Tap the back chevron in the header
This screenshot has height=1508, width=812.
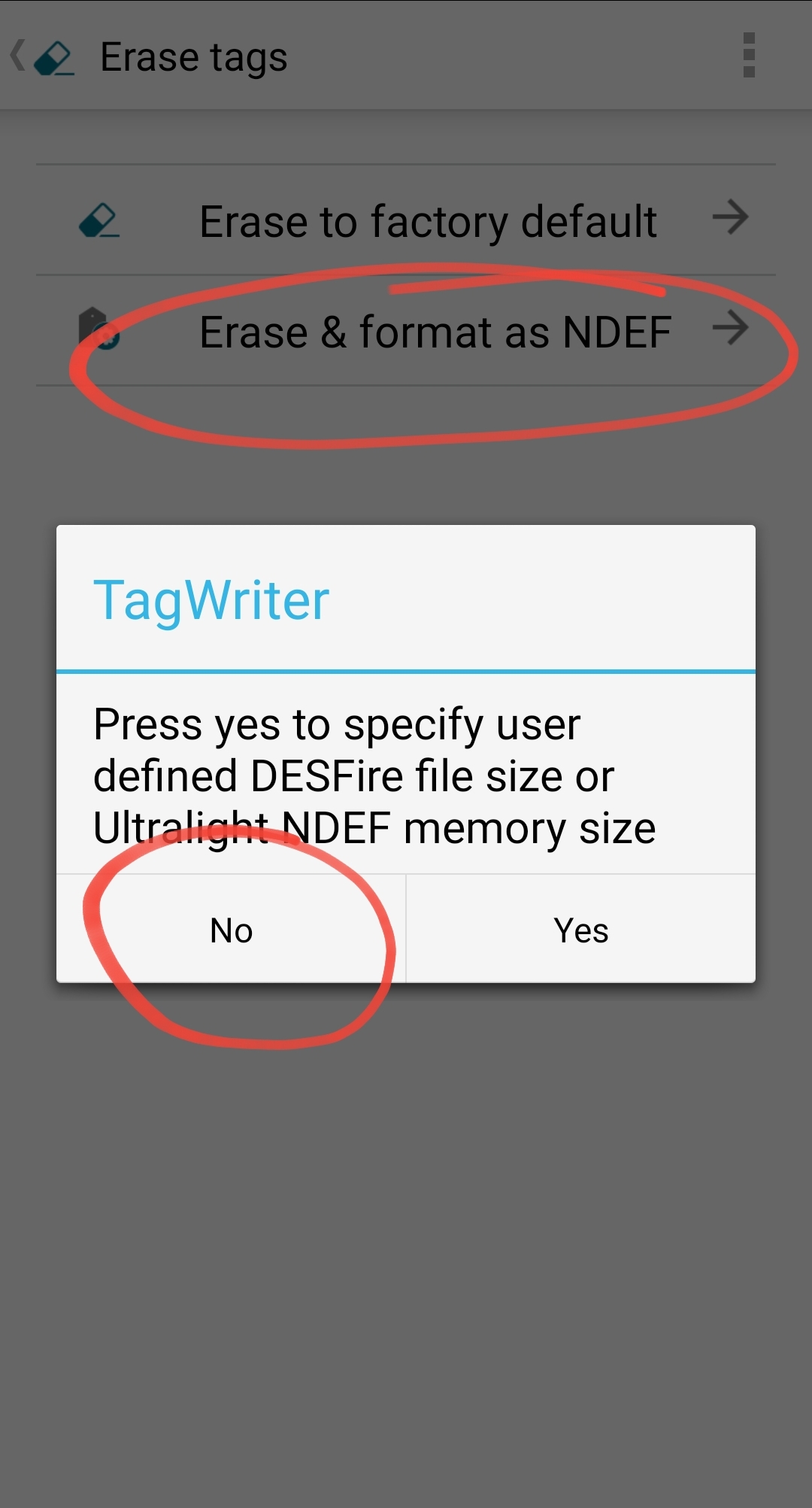[17, 56]
